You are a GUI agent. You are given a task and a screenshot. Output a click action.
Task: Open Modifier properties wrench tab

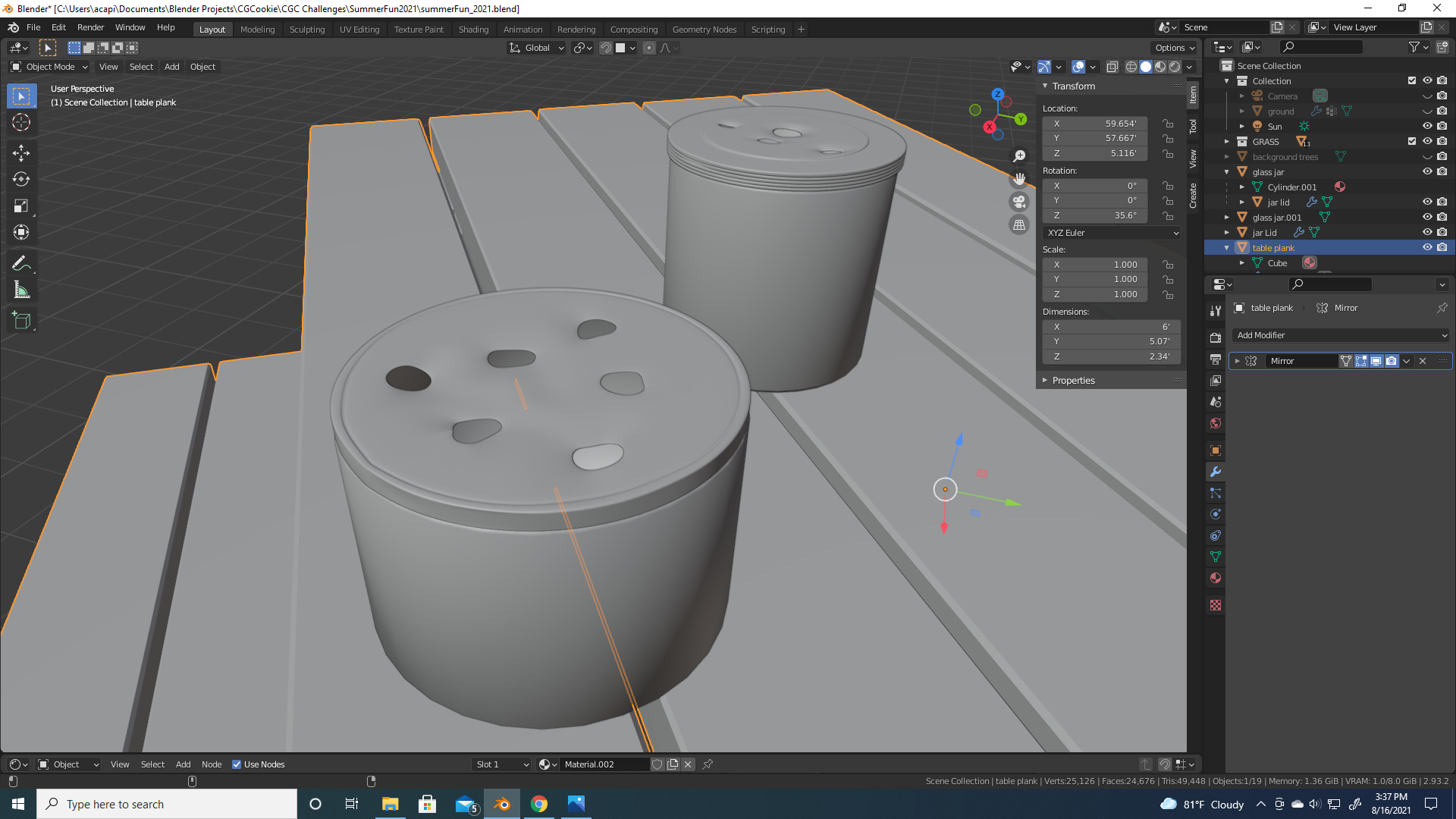1216,472
